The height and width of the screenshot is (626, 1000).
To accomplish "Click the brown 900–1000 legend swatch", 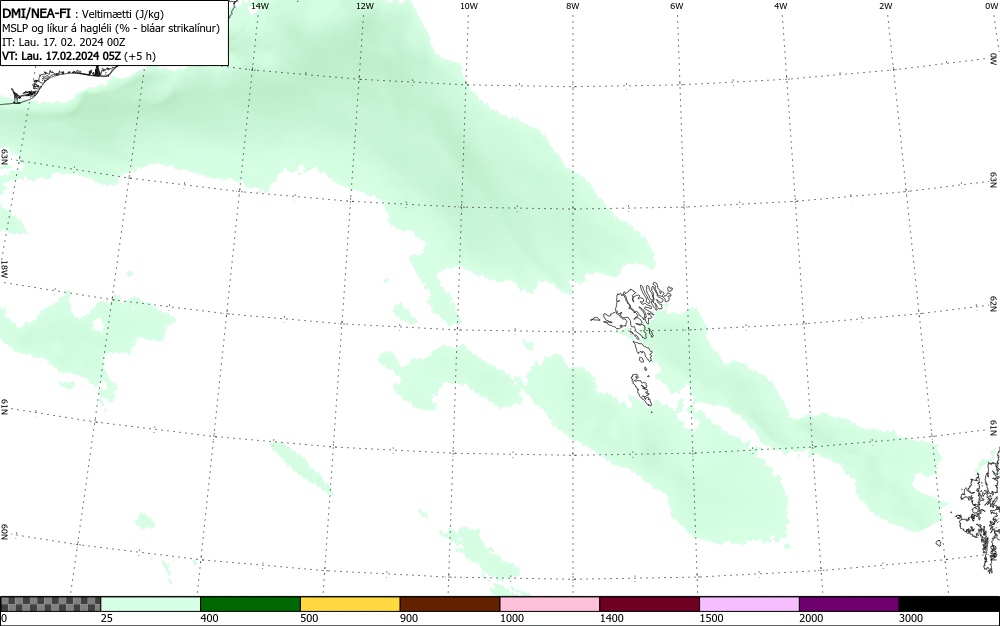I will 450,604.
